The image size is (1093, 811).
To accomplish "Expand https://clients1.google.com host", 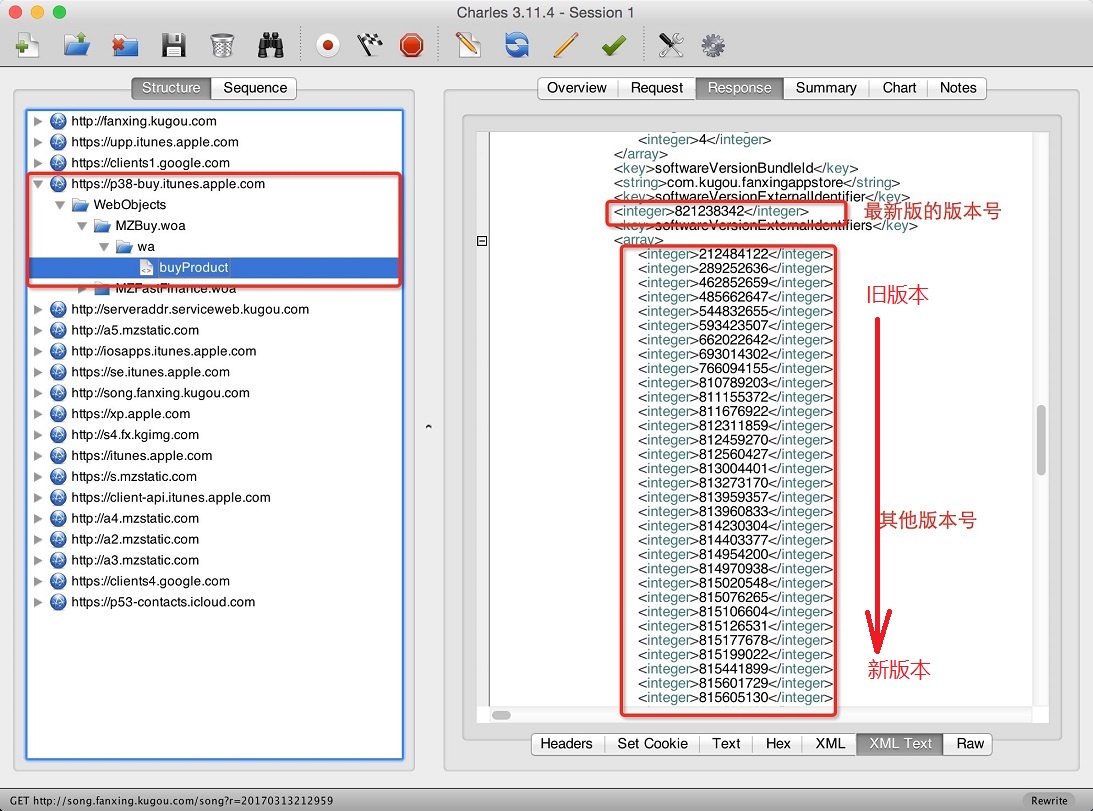I will [38, 163].
